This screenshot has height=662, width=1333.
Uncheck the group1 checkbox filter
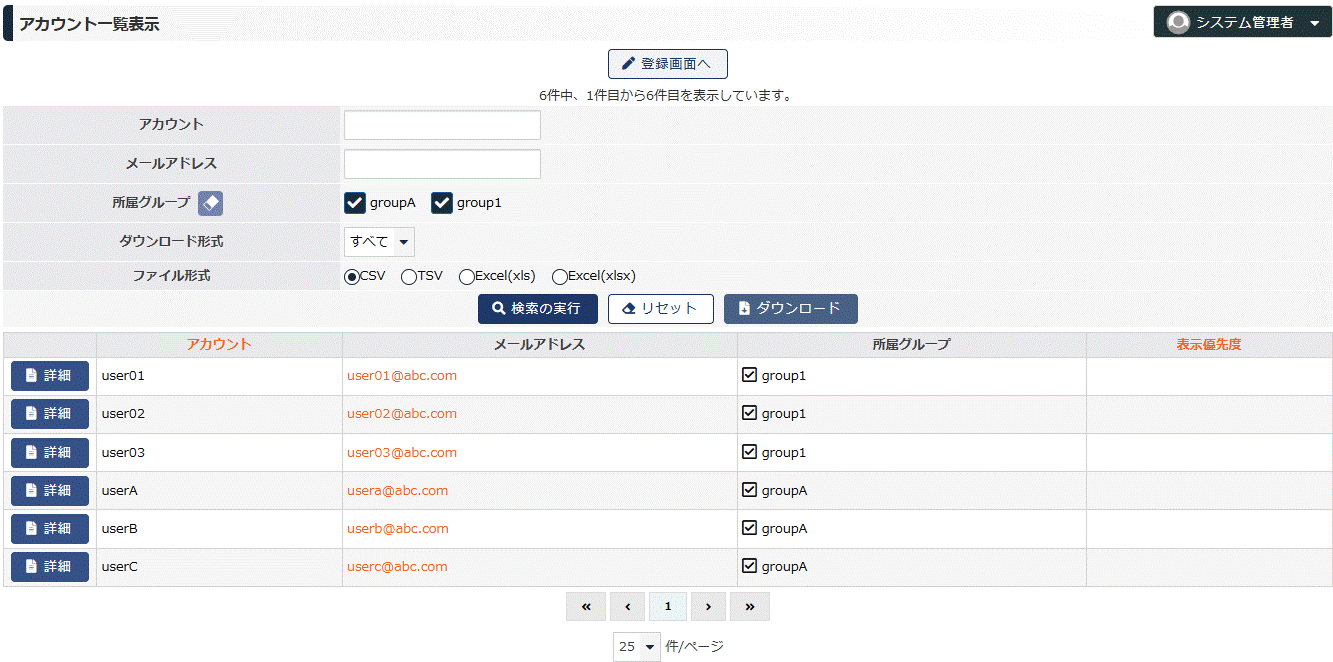pos(442,203)
